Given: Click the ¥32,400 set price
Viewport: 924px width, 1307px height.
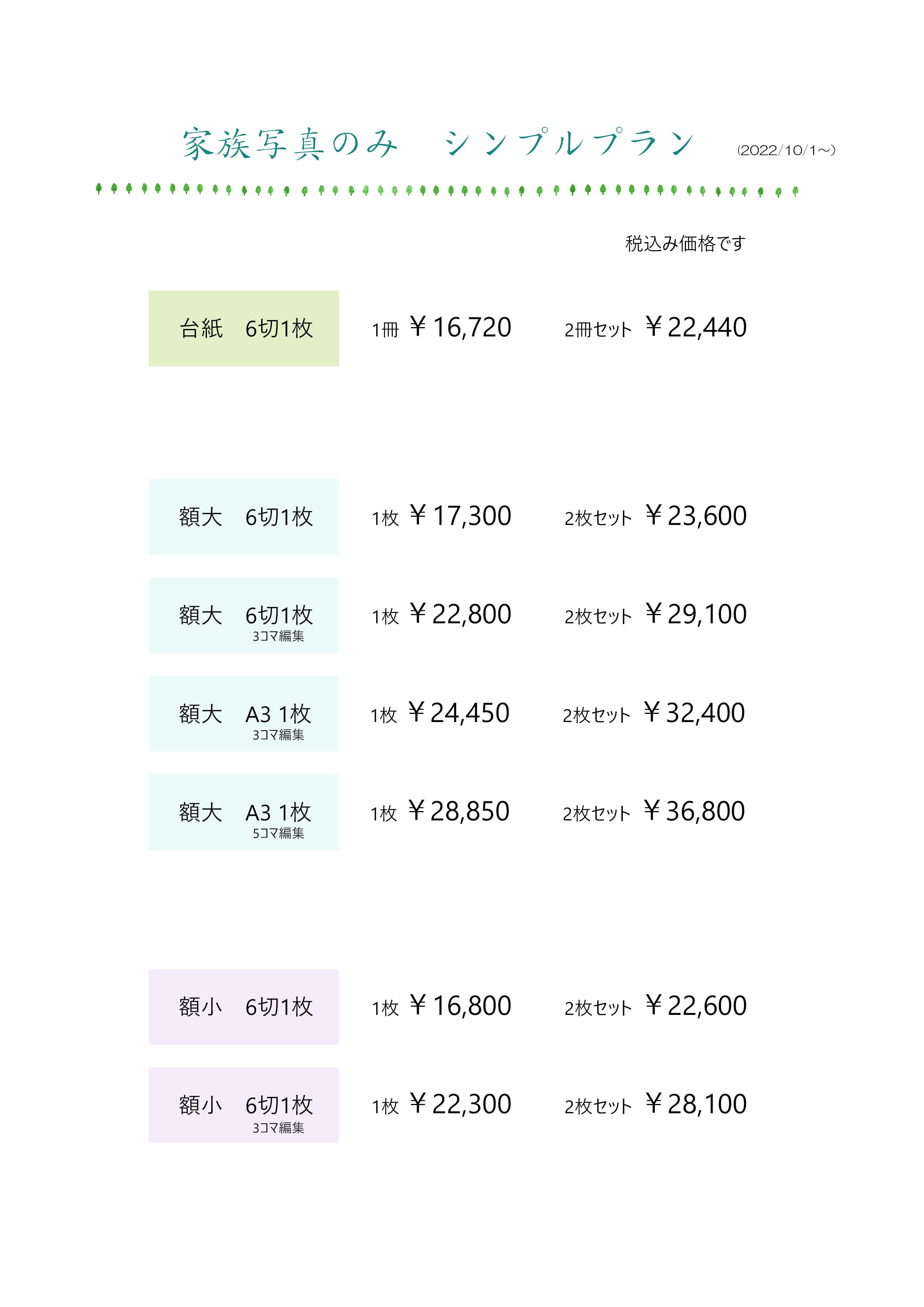Looking at the screenshot, I should tap(694, 713).
